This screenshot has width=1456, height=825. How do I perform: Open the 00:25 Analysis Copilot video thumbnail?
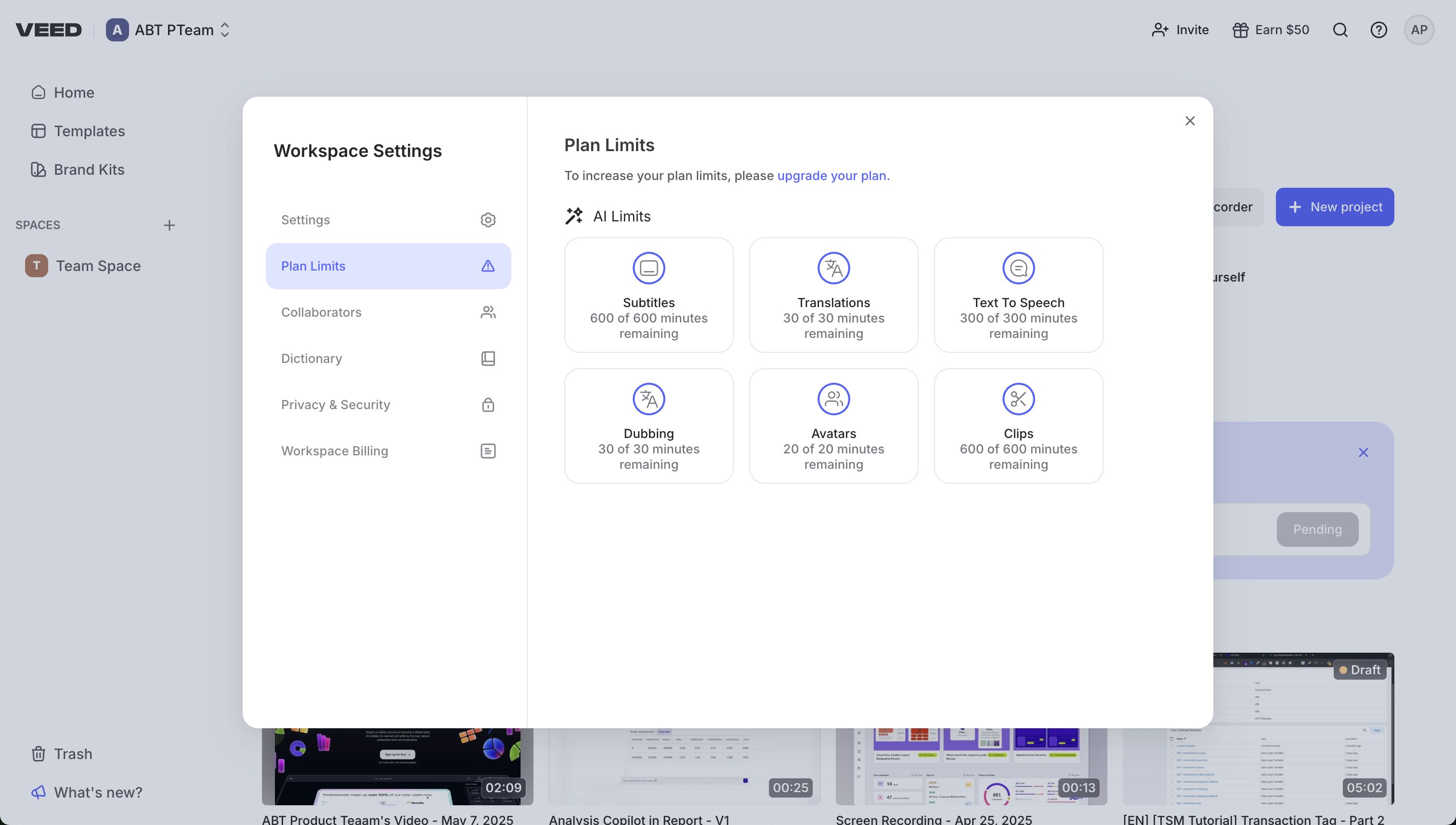coord(684,766)
